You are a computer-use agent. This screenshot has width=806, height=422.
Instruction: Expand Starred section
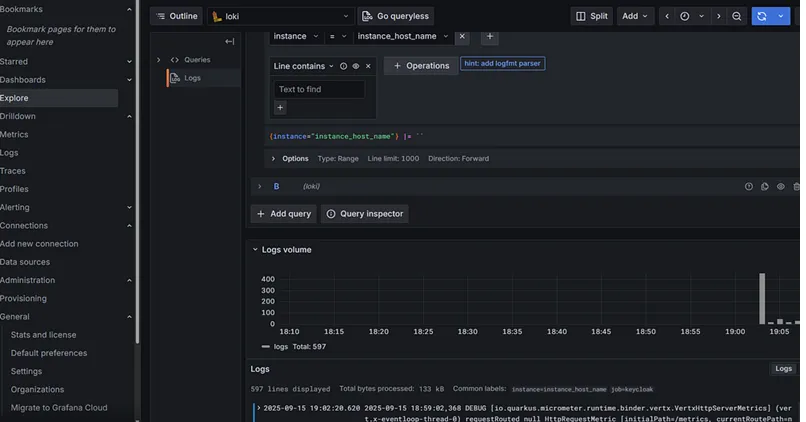coord(130,62)
